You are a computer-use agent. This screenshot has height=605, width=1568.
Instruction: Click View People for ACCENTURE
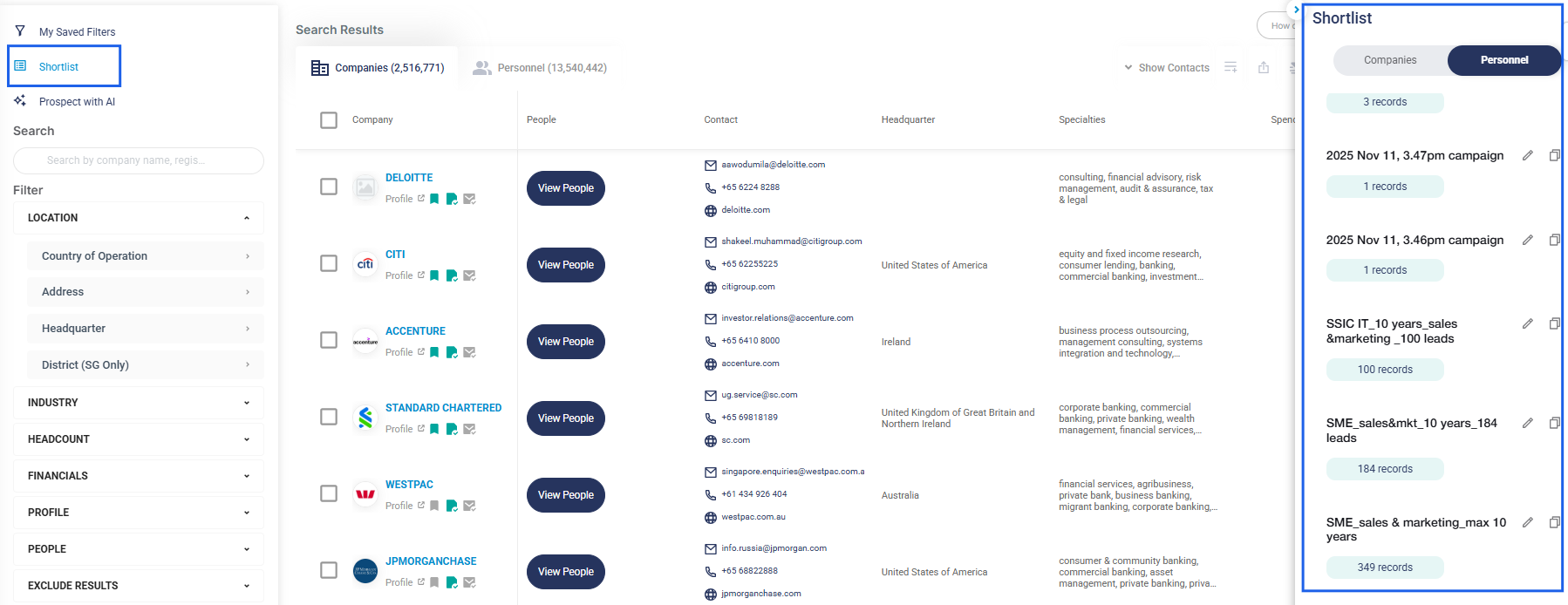566,342
